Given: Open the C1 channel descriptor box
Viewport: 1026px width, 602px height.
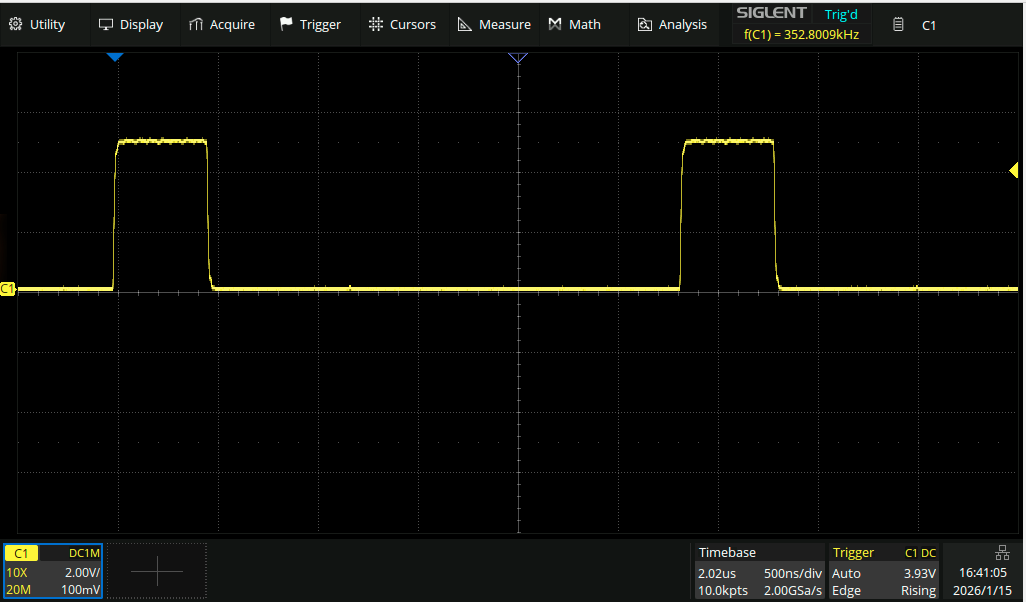Looking at the screenshot, I should 53,571.
